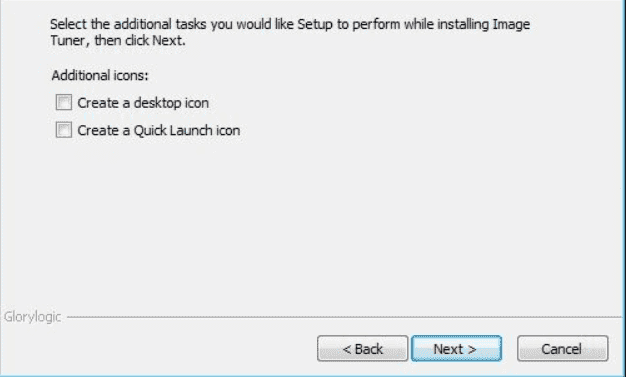626x377 pixels.
Task: Proceed with the Next > button
Action: click(x=456, y=349)
